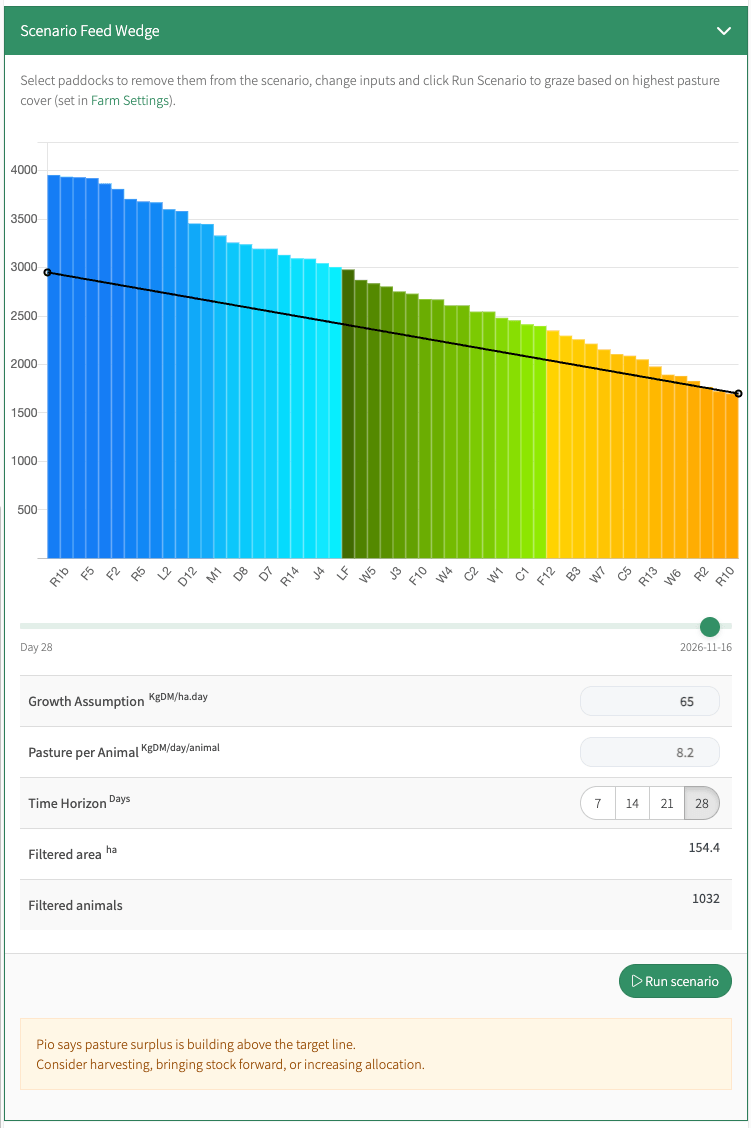This screenshot has height=1128, width=751.
Task: Edit the Pasture per Animal value 8.2
Action: click(x=650, y=752)
